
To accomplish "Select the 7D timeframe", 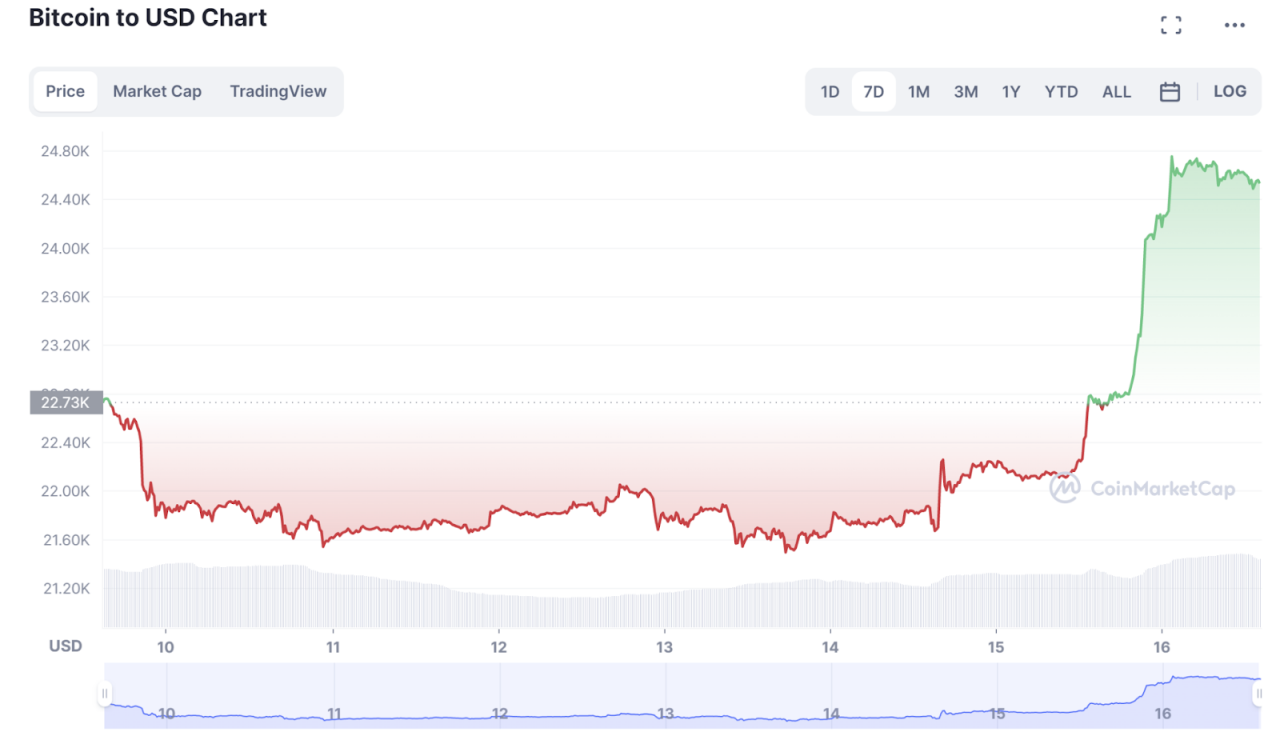I will (x=873, y=90).
